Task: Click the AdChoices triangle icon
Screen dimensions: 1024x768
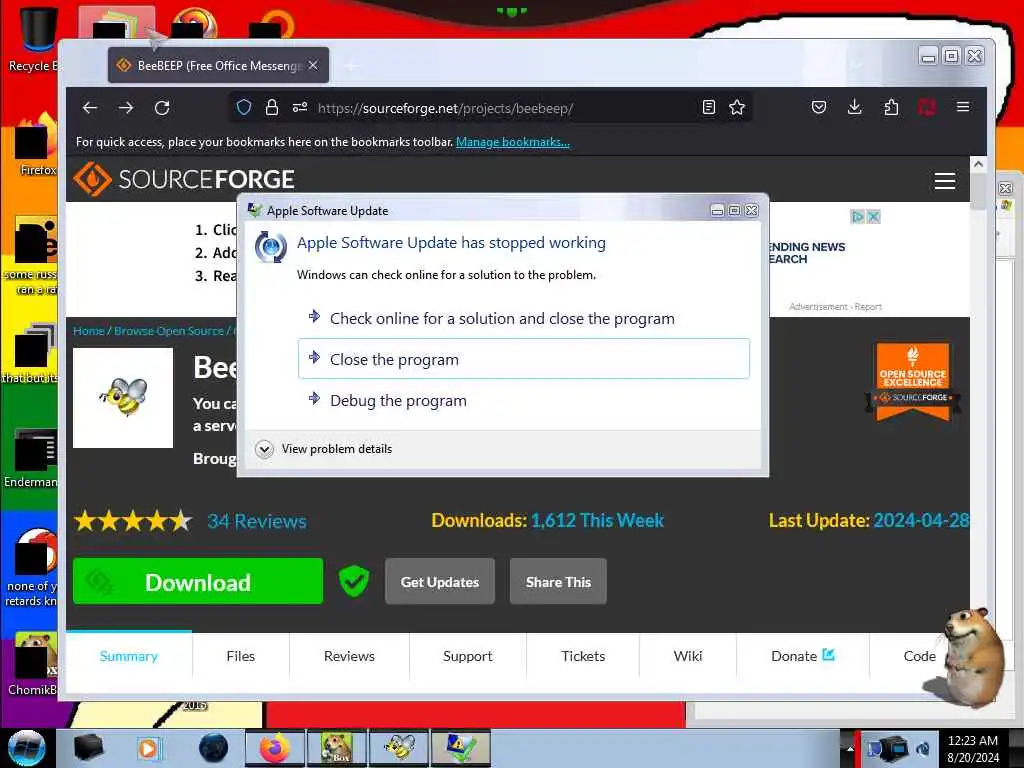Action: tap(857, 217)
